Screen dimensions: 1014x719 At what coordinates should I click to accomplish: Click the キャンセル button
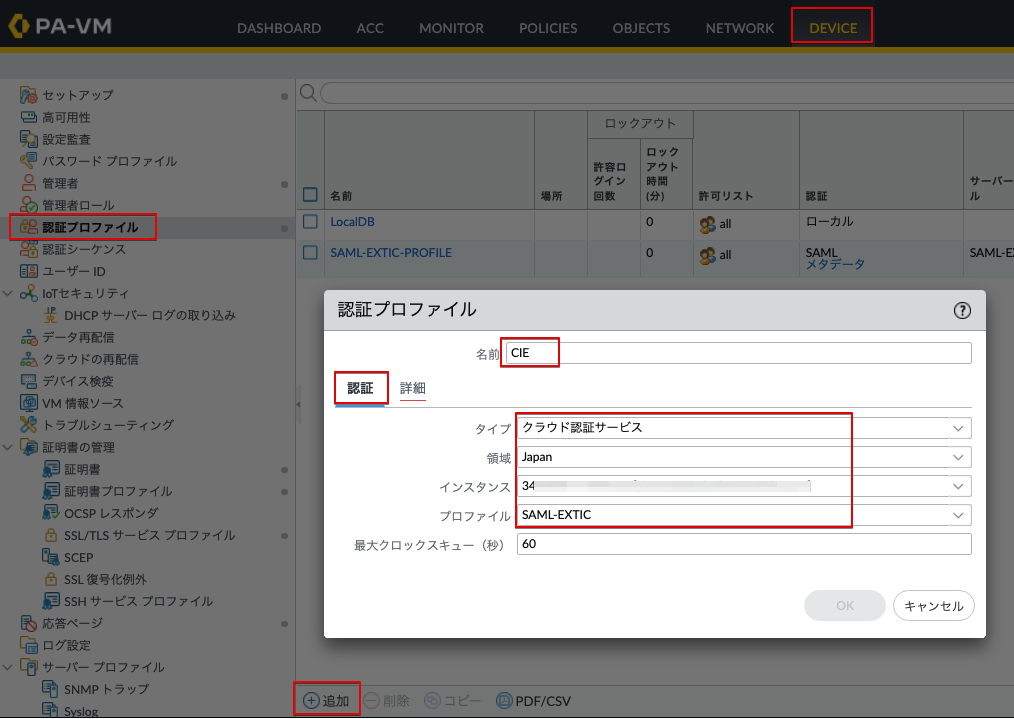933,606
